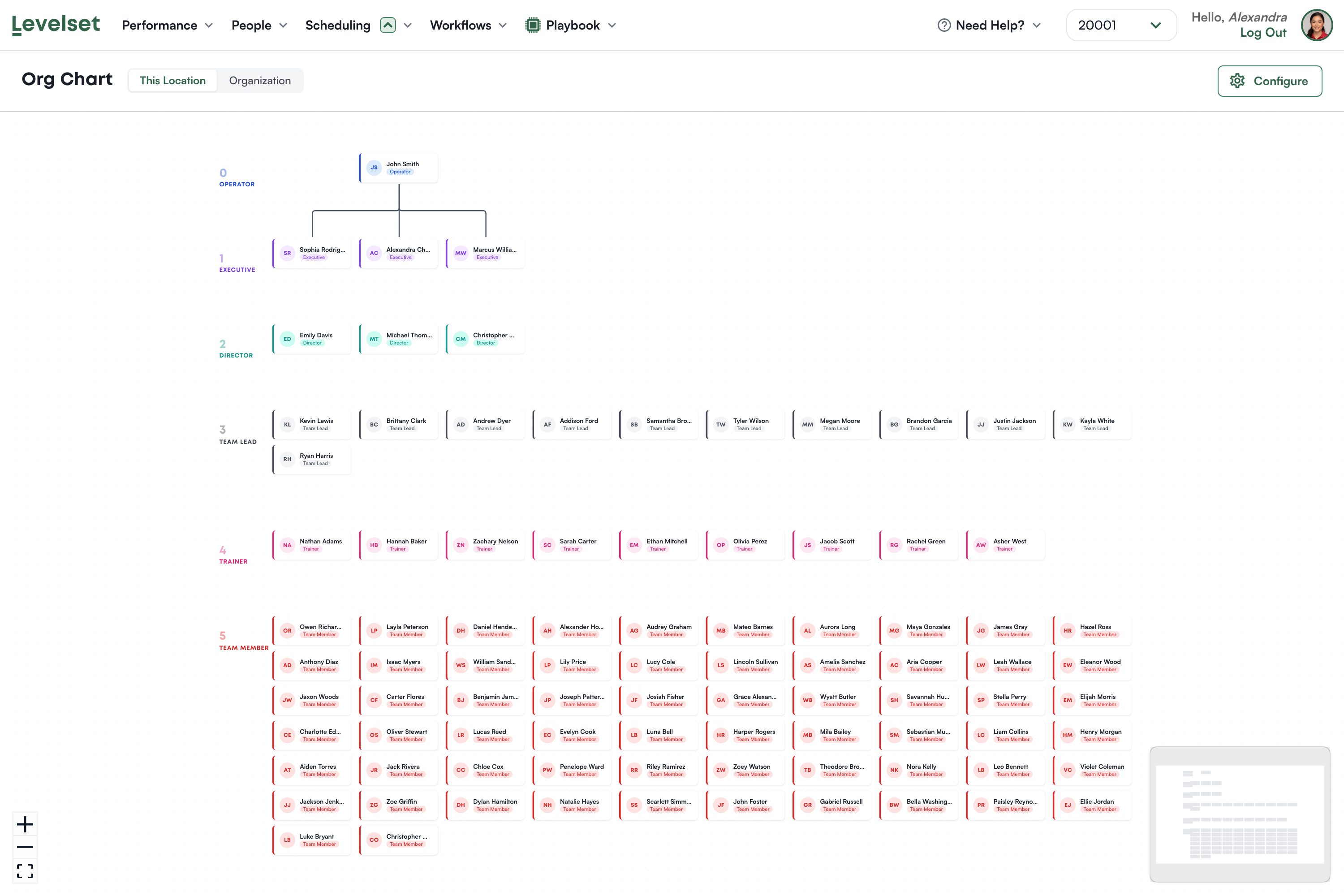Click the Playbook chip icon

pyautogui.click(x=533, y=25)
